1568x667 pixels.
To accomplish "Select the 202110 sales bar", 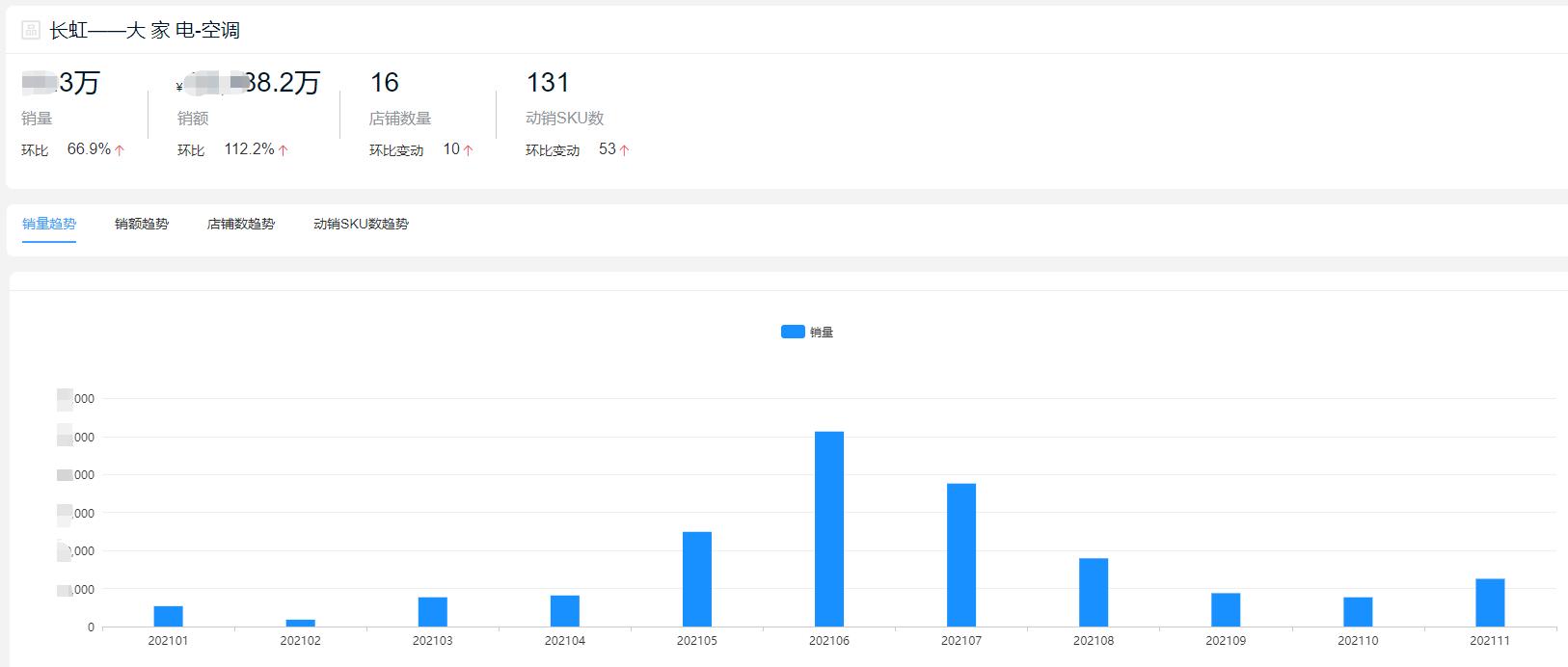I will coord(1358,612).
